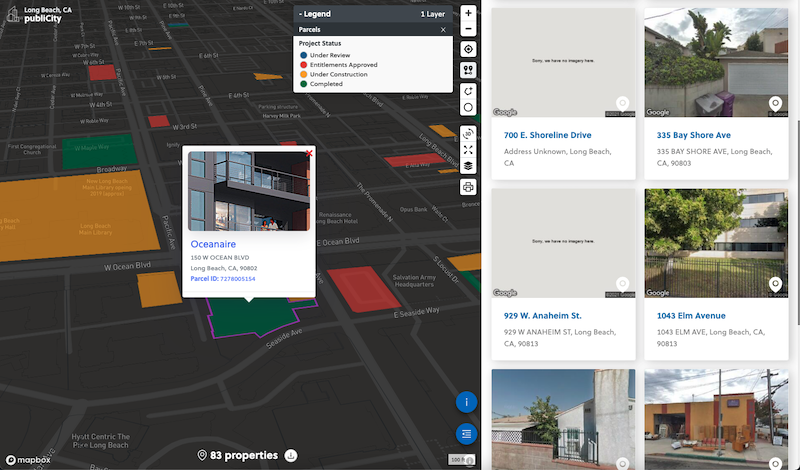Close the Parcels legend layer
Image resolution: width=800 pixels, height=470 pixels.
(443, 30)
